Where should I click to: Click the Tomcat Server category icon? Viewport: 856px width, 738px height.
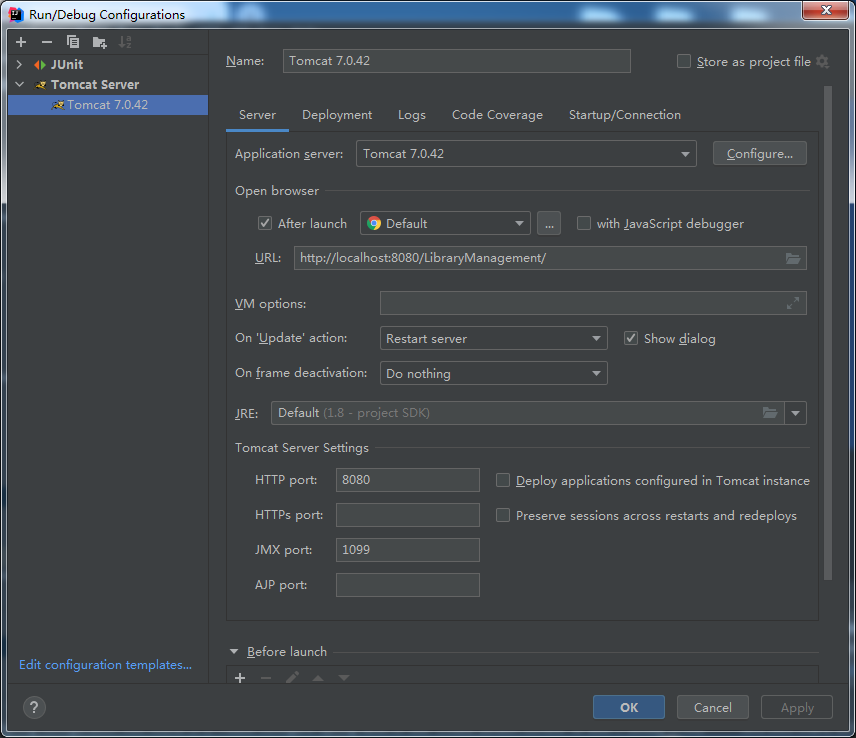(40, 85)
